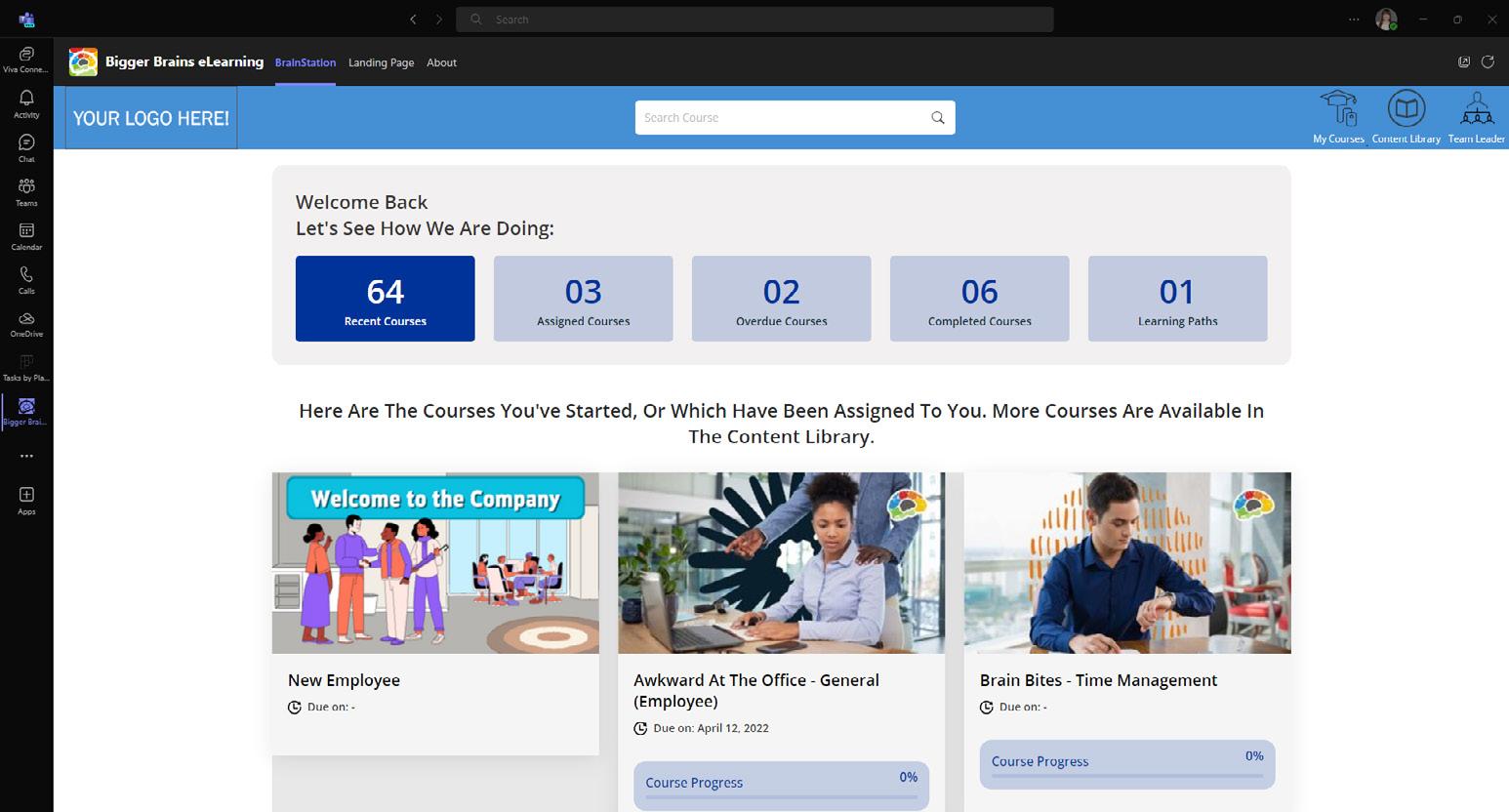Click the 'Due on: April 12, 2022' text
This screenshot has height=812, width=1509.
[x=711, y=728]
